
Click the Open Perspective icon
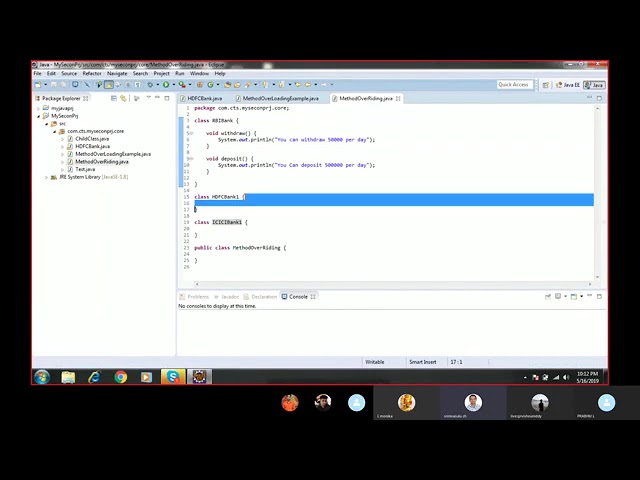click(546, 85)
